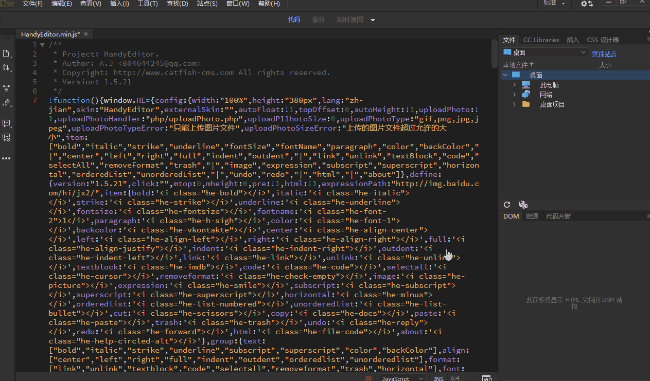Open the 插入(I) menu

[119, 3]
